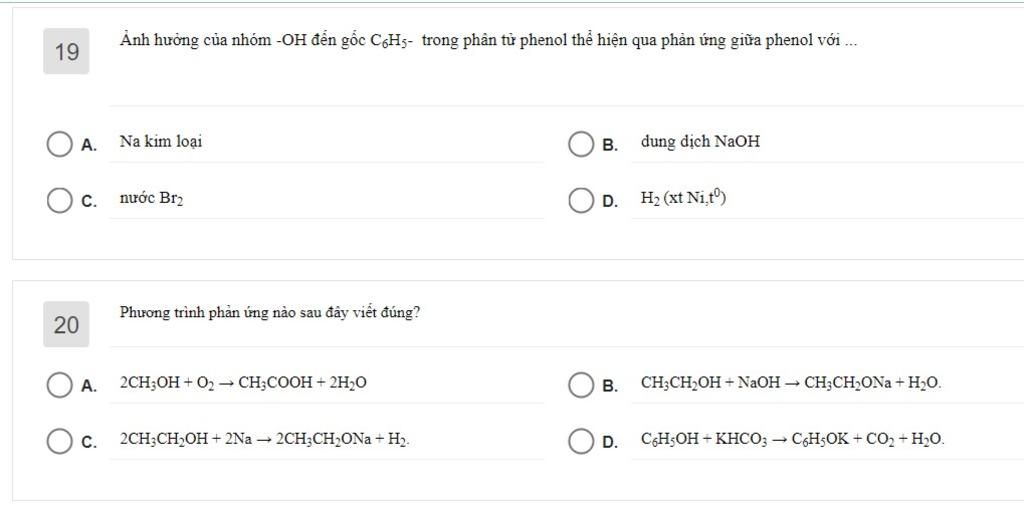
Task: Select radio button B for question 19
Action: (581, 144)
